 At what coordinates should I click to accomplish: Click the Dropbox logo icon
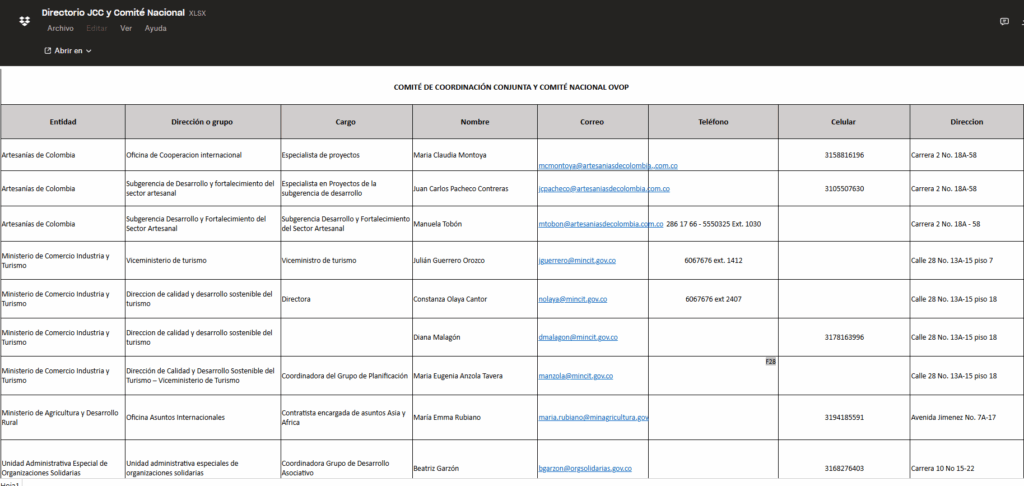click(24, 20)
